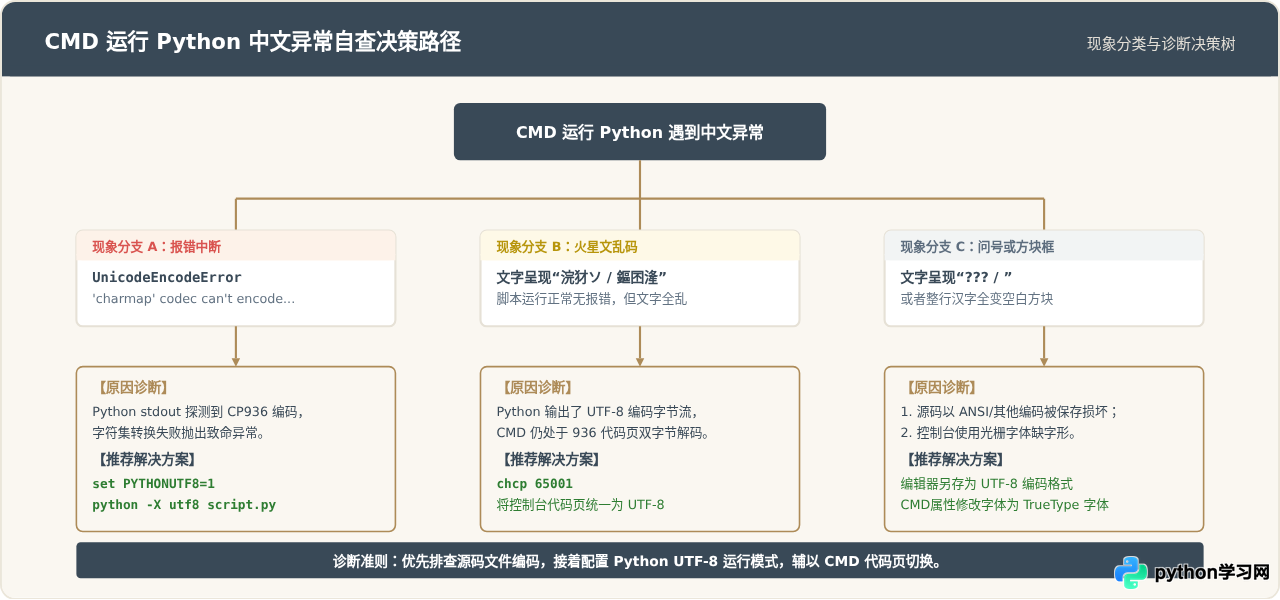Click '脚本运行正常无报错，但文字全乱'
Image resolution: width=1280 pixels, height=600 pixels.
(x=592, y=299)
